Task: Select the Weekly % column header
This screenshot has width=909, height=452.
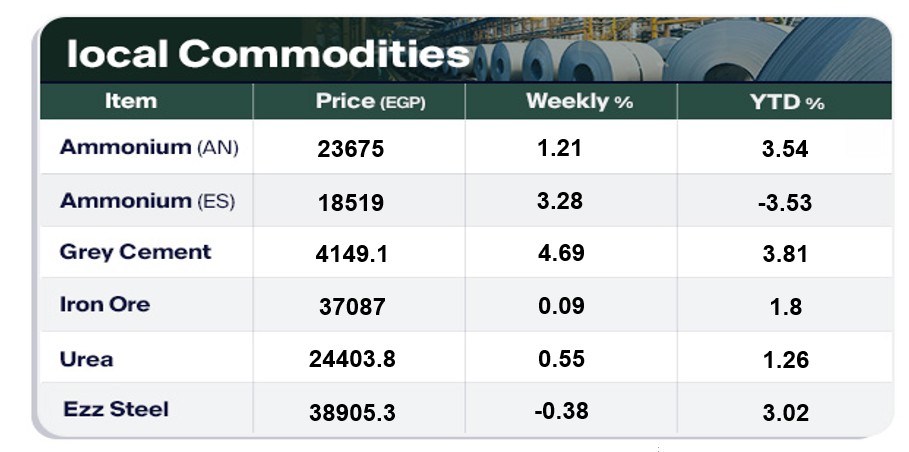Action: click(x=579, y=101)
